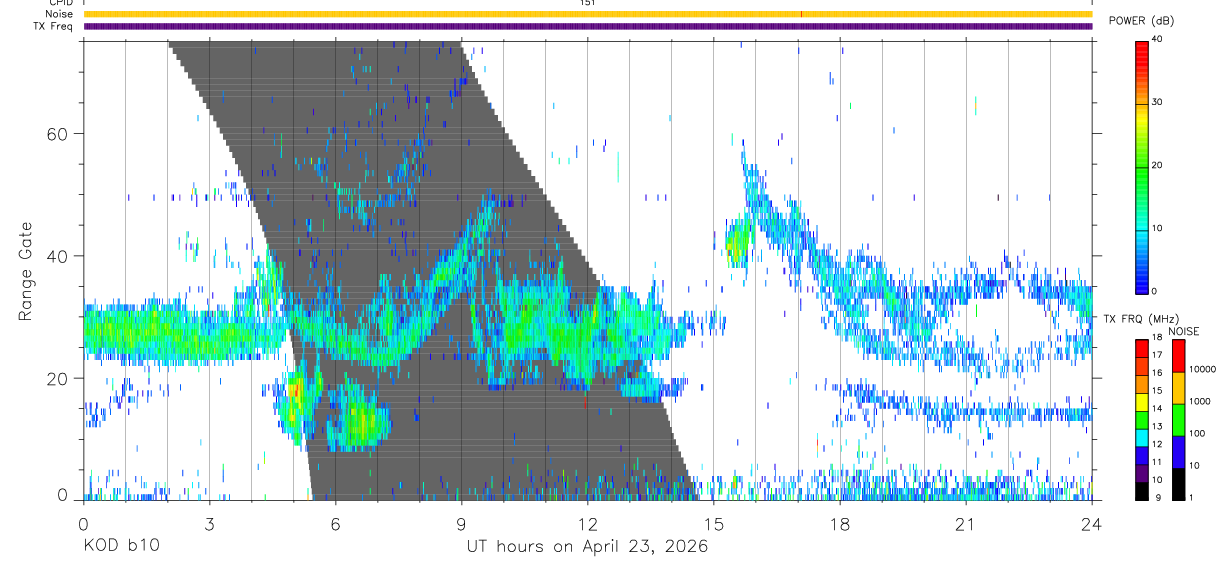Select the blue noise swatch 10-100
1228x567 pixels.
1178,452
